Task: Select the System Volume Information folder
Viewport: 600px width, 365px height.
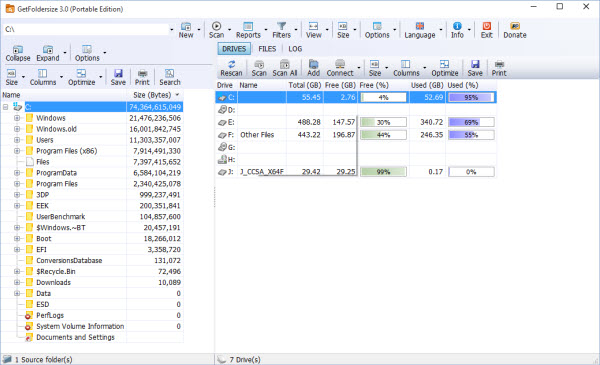Action: coord(92,326)
